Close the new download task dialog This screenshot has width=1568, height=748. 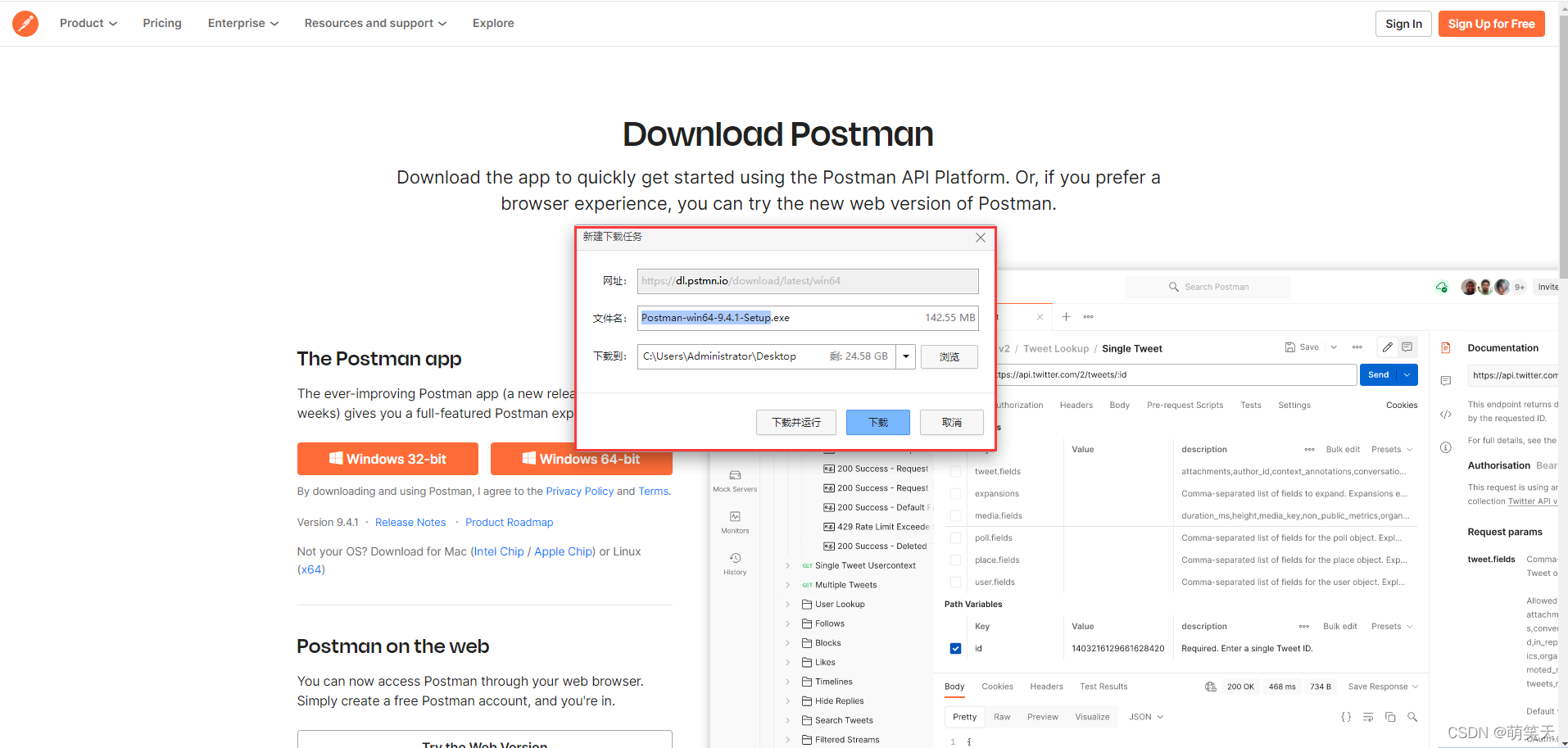(x=981, y=238)
